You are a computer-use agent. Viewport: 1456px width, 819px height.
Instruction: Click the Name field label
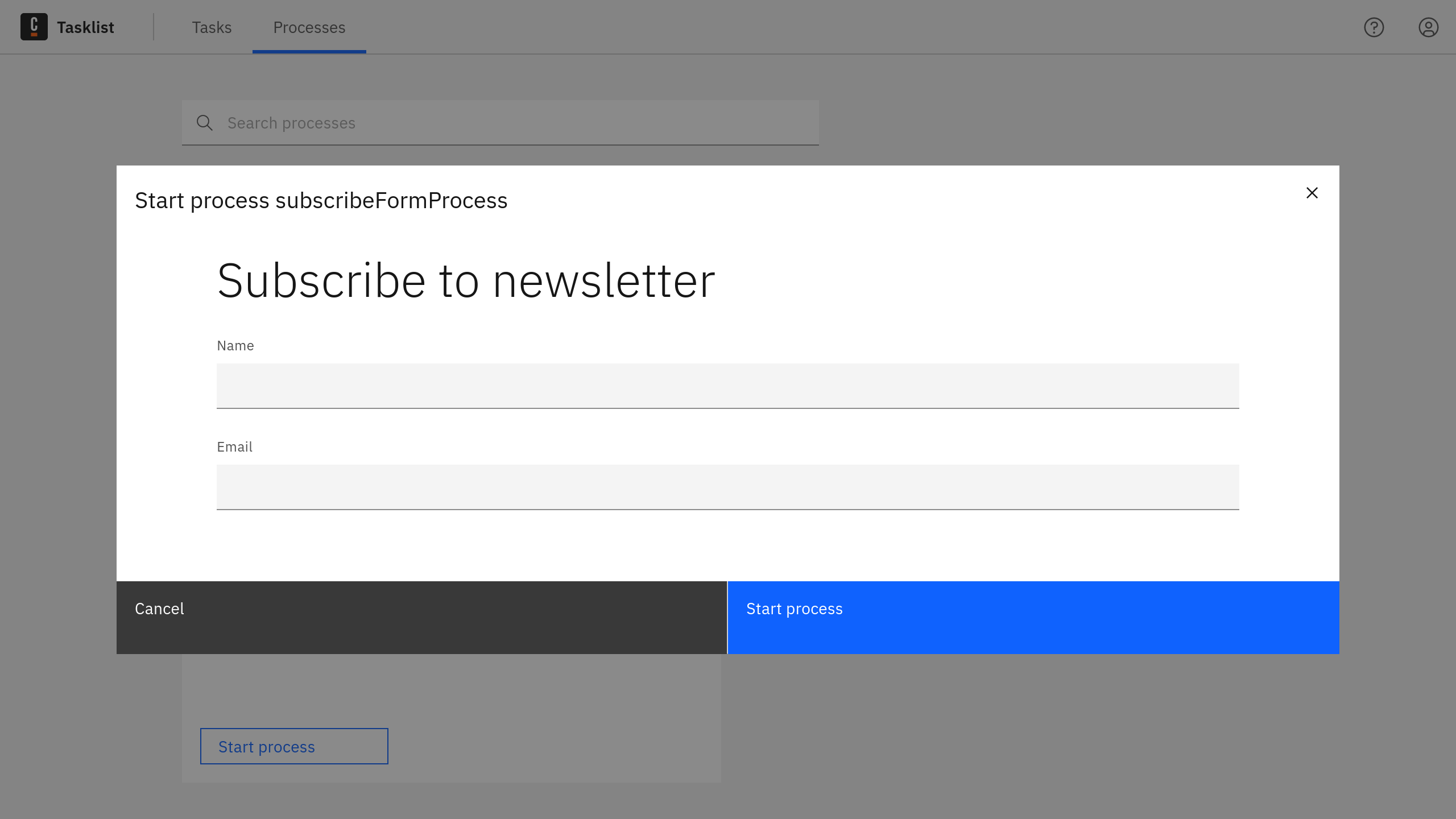[x=235, y=345]
